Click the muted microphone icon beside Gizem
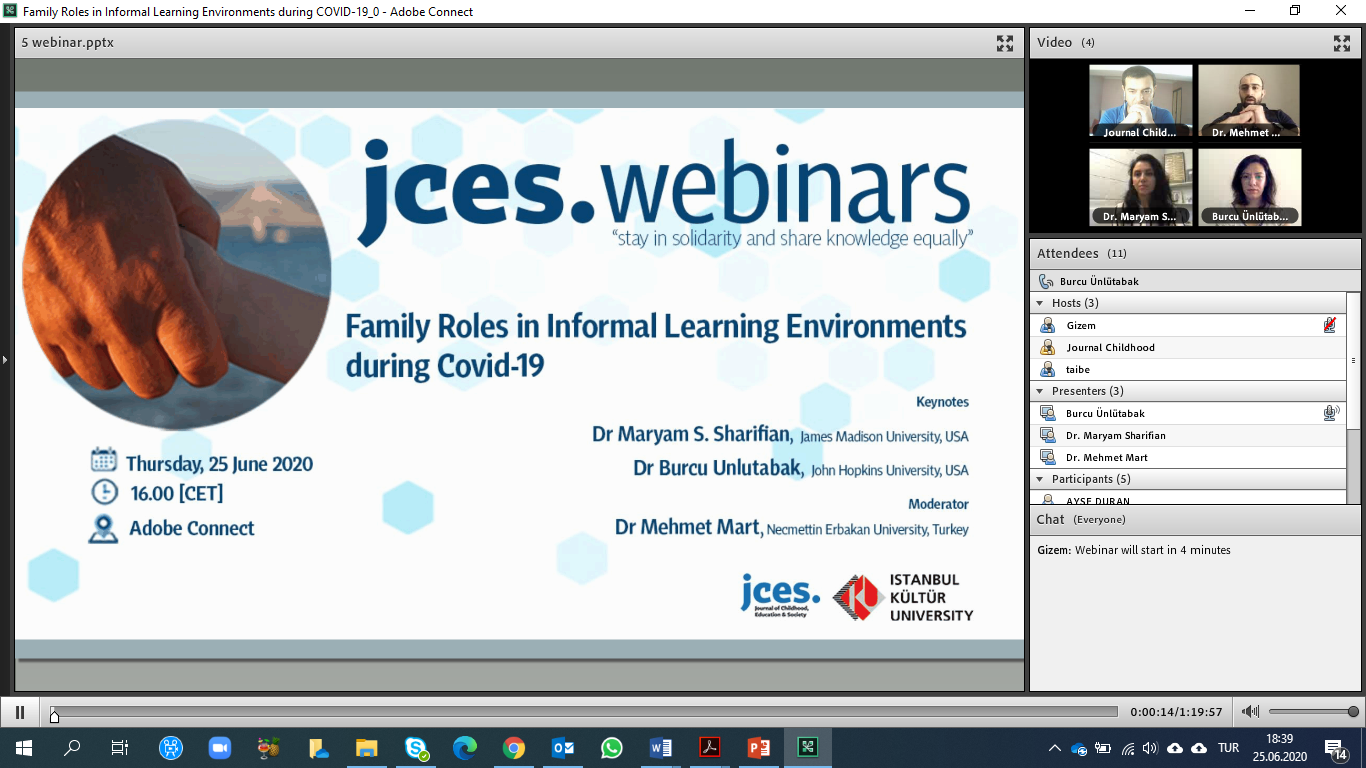 (1329, 325)
